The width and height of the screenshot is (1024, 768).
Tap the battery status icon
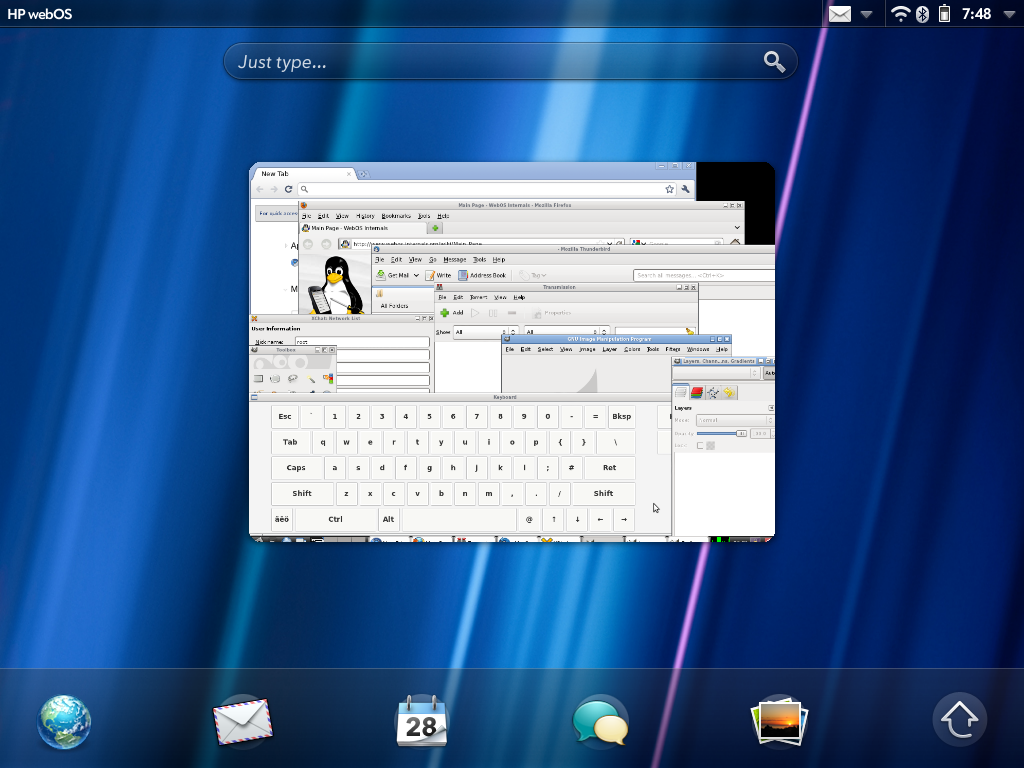(x=944, y=14)
